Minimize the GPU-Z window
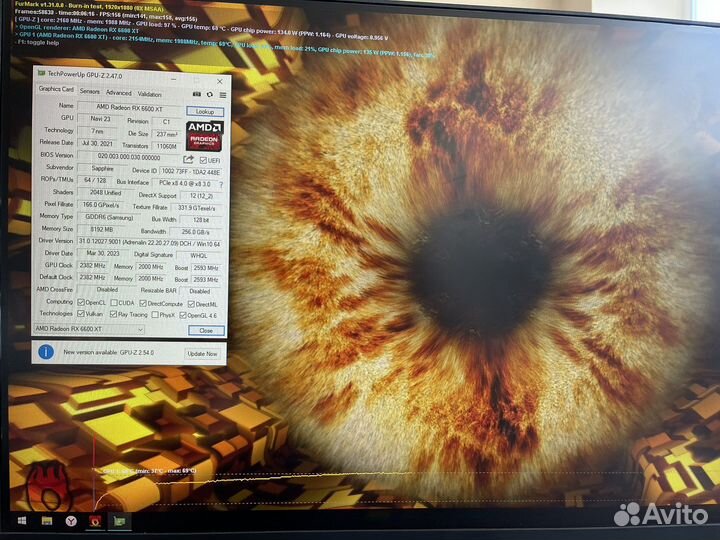Image resolution: width=720 pixels, height=540 pixels. point(174,79)
